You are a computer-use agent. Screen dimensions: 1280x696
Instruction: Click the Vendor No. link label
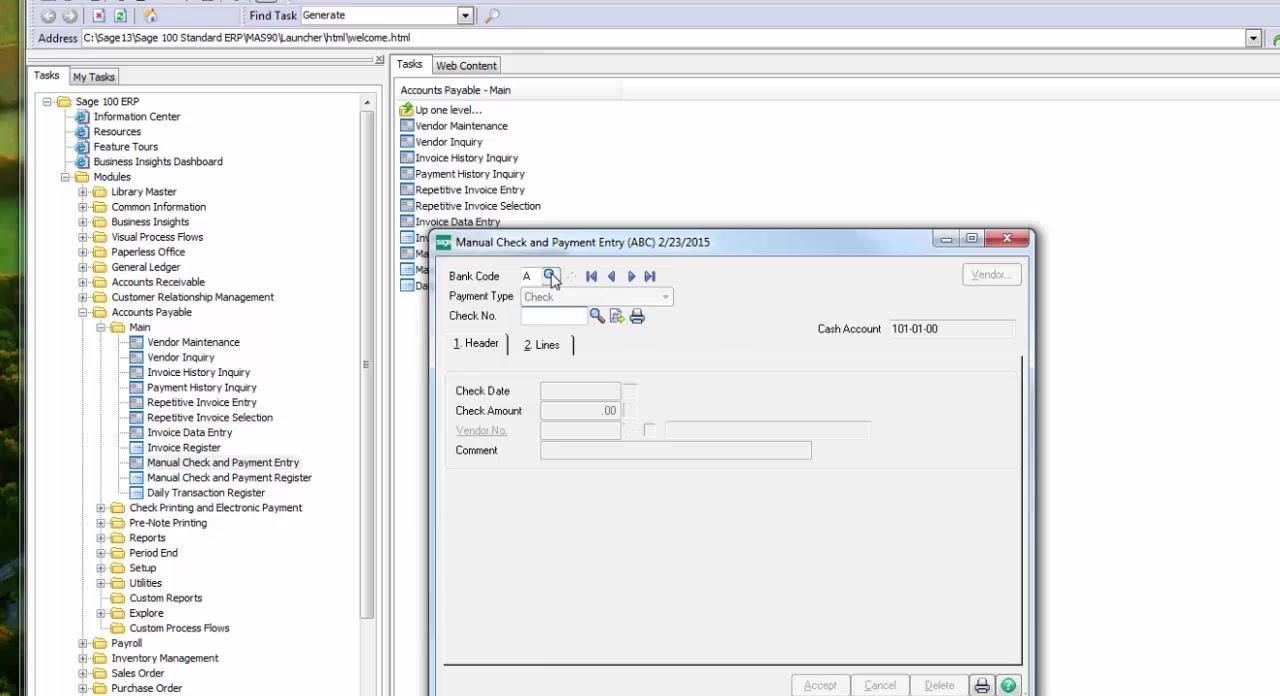click(481, 431)
